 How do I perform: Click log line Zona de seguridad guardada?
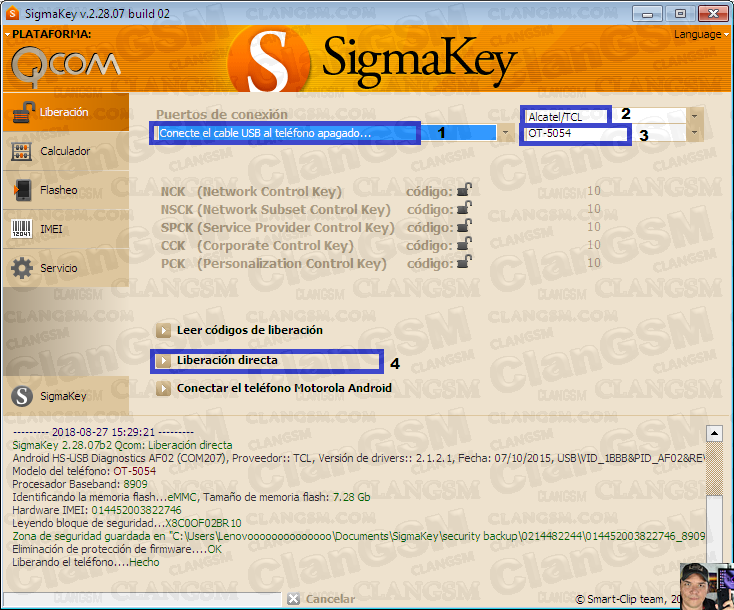(359, 536)
